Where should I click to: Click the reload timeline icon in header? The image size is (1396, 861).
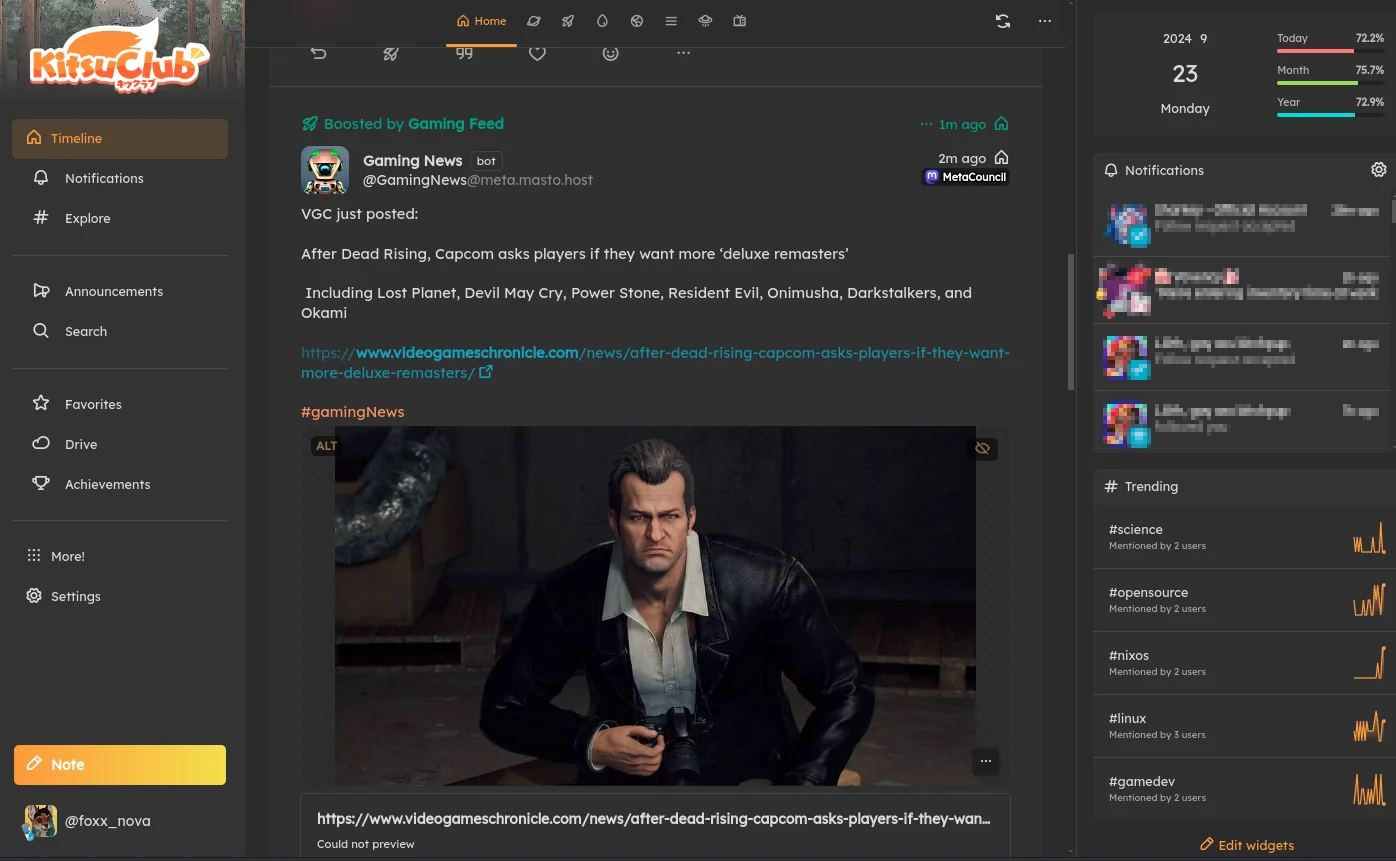1003,21
